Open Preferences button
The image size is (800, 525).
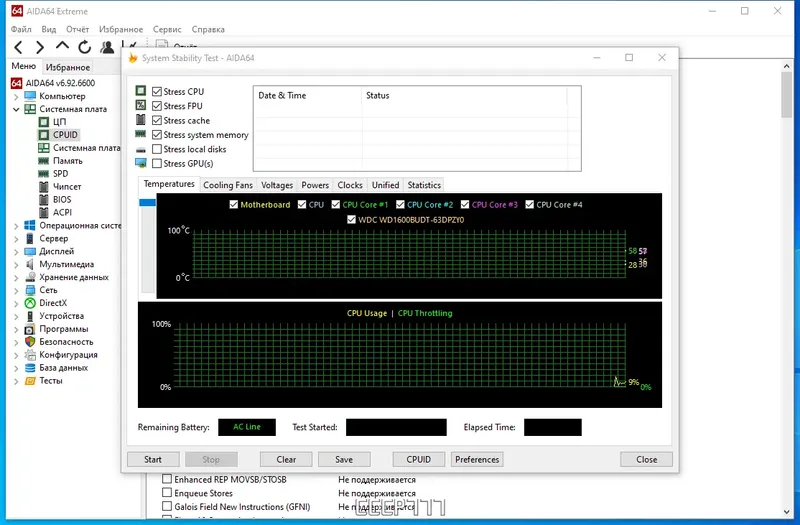point(477,459)
